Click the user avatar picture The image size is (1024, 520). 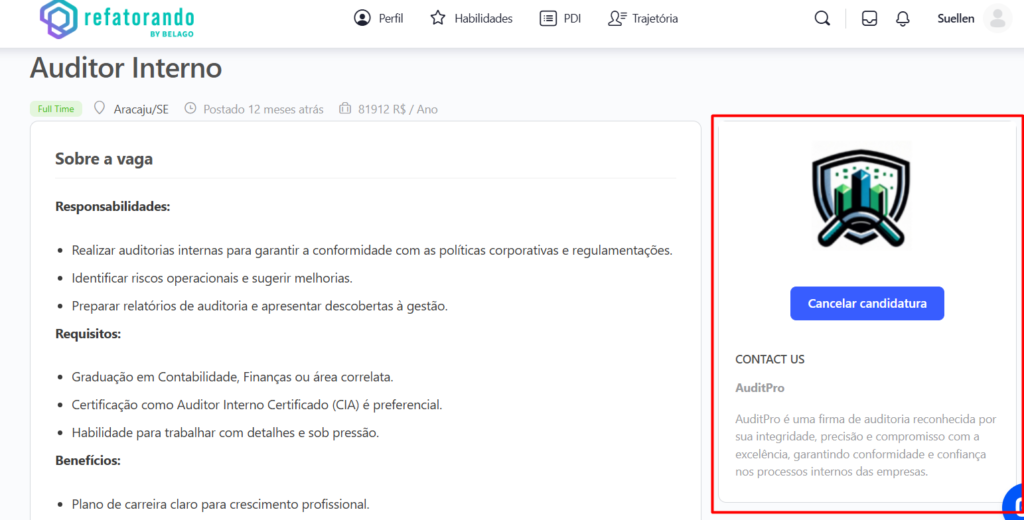(997, 18)
